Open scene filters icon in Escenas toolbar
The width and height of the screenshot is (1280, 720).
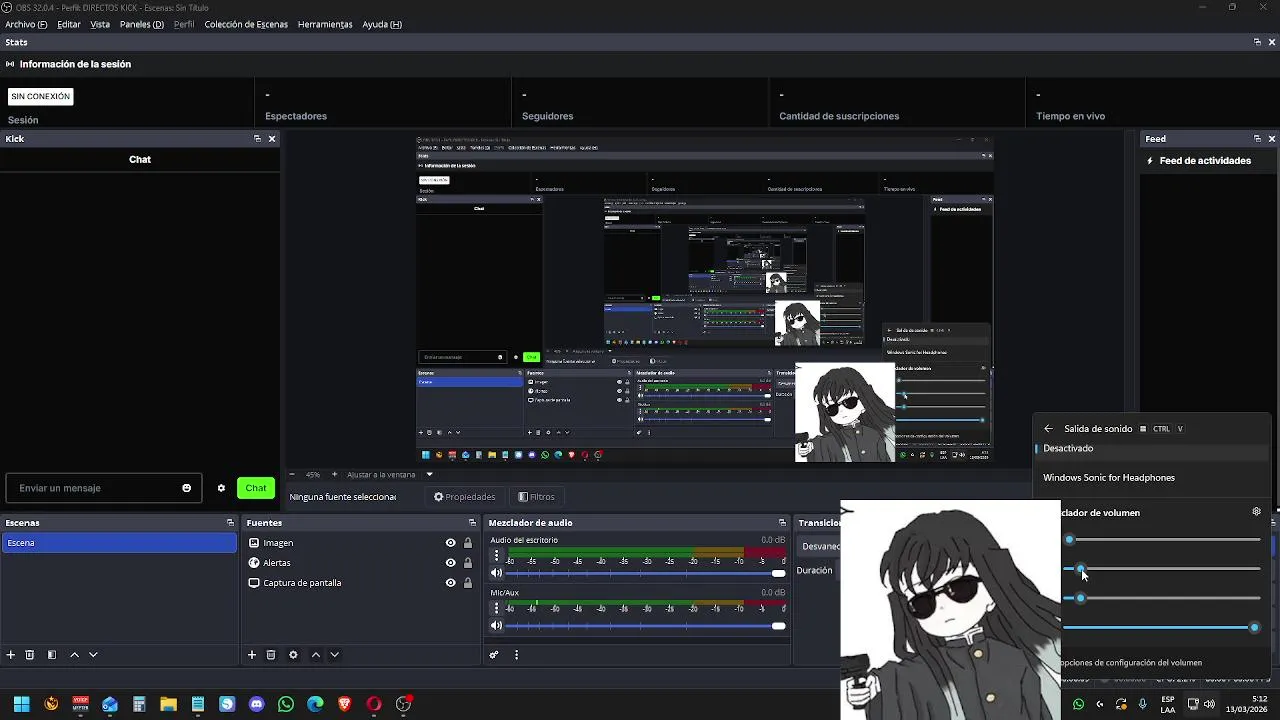[52, 655]
